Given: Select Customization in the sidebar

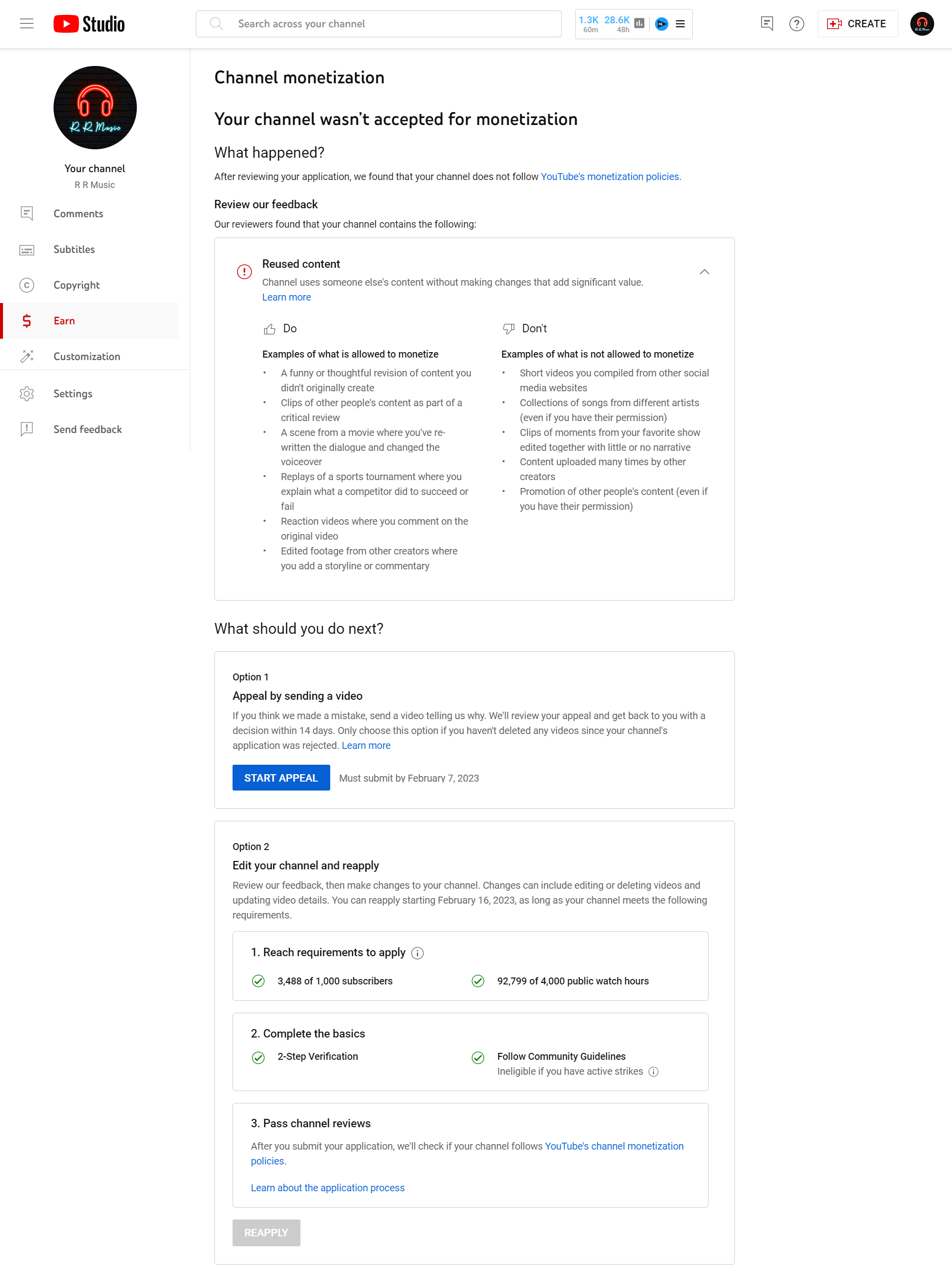Looking at the screenshot, I should (x=87, y=356).
